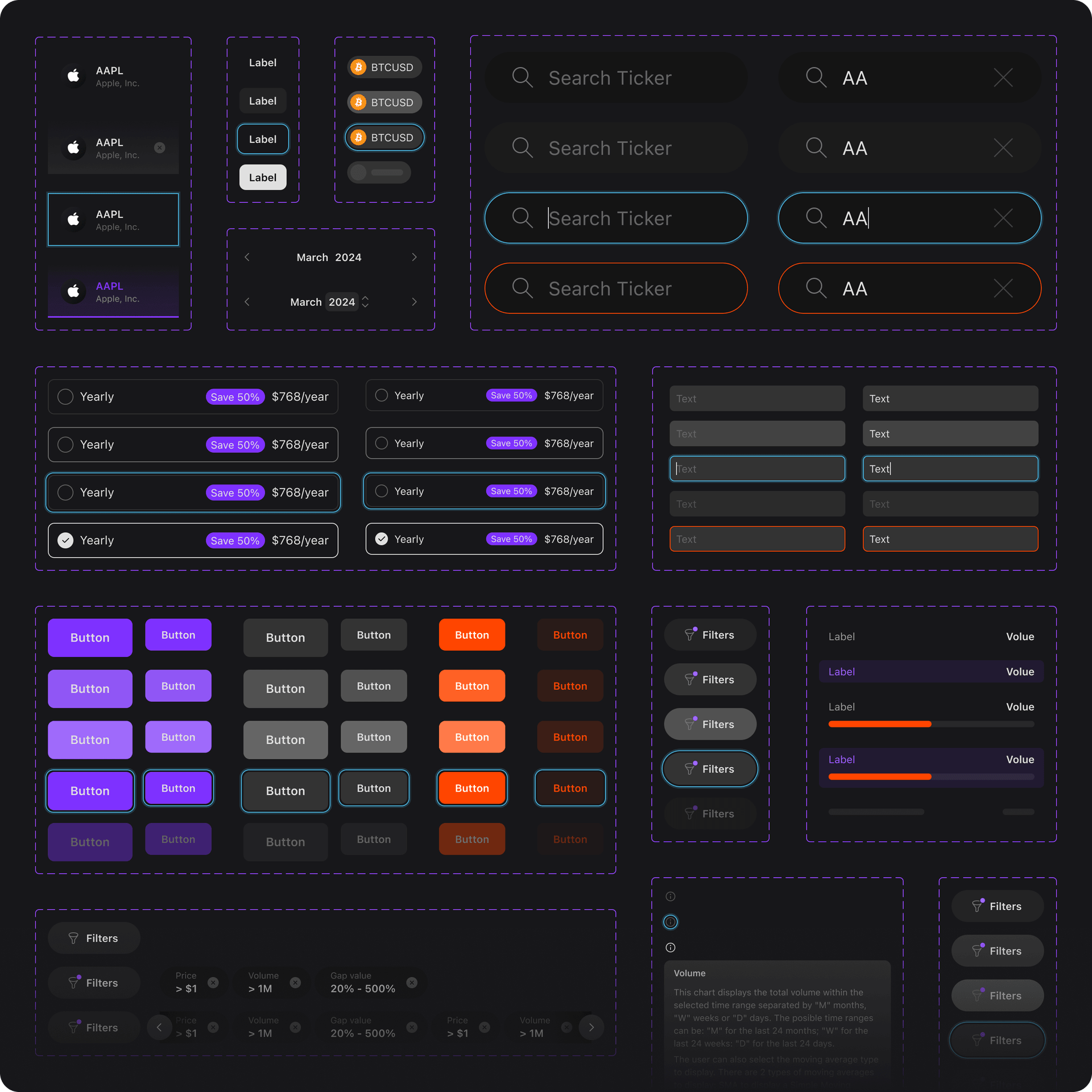Open the blue-ringed info icon
The height and width of the screenshot is (1092, 1092).
pos(671,922)
